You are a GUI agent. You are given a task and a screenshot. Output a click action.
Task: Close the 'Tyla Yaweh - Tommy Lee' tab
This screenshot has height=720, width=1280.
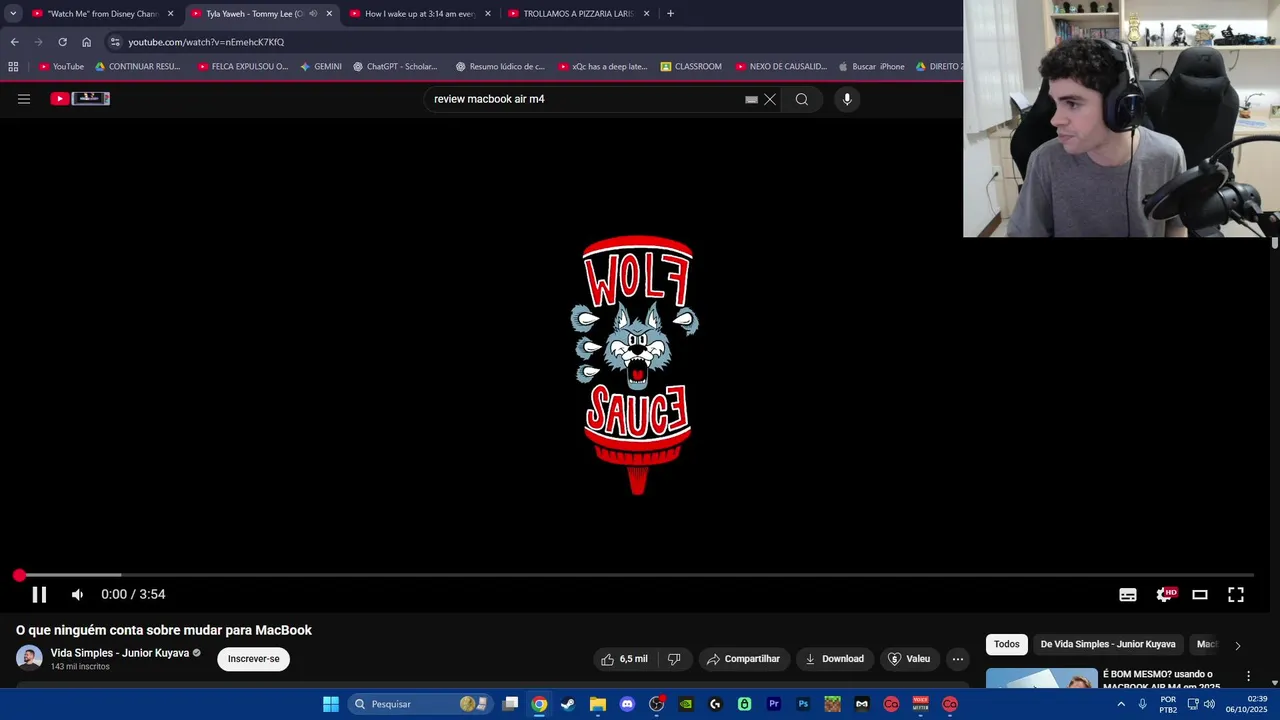tap(329, 14)
